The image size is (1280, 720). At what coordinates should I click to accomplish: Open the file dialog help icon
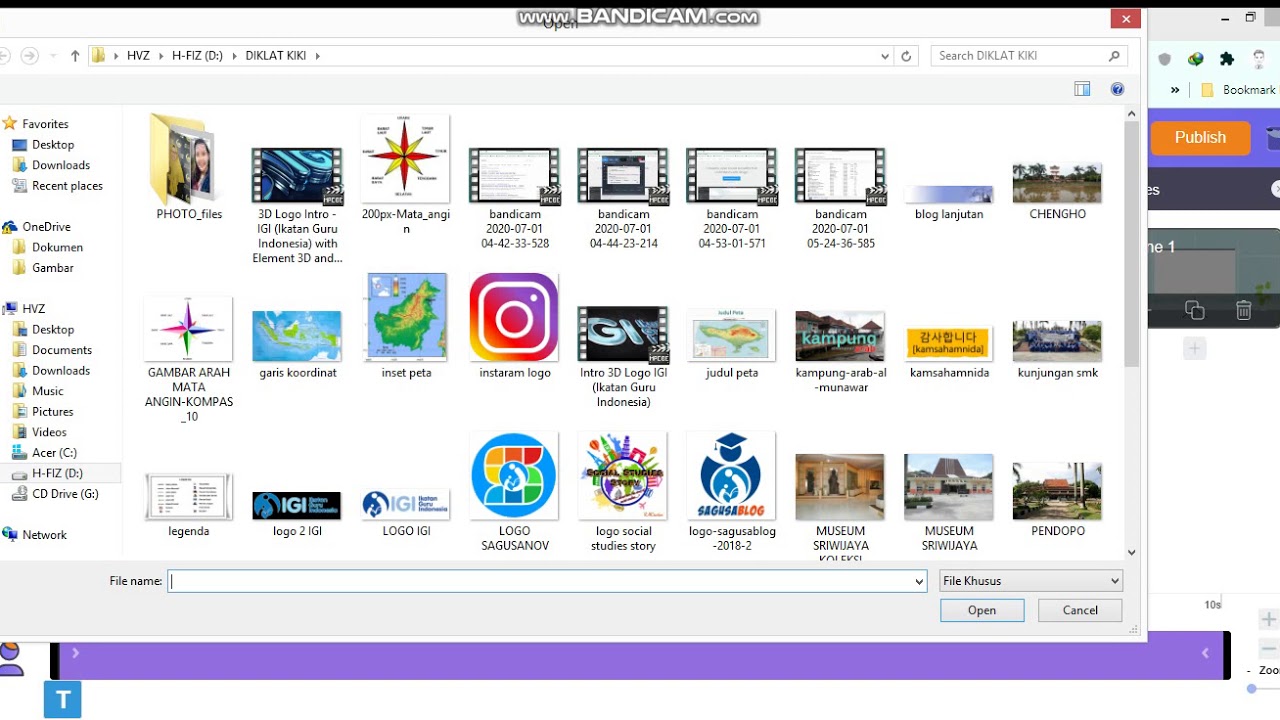click(1118, 89)
